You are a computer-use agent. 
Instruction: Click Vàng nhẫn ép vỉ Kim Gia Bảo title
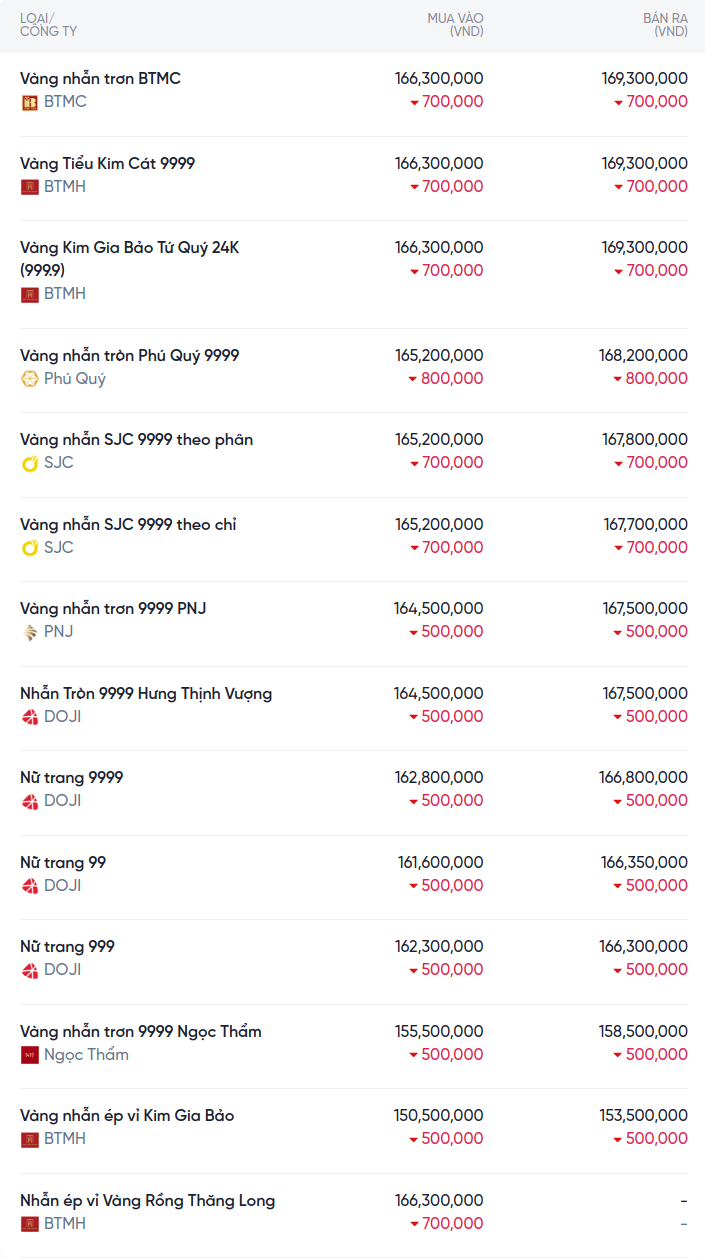[127, 1115]
